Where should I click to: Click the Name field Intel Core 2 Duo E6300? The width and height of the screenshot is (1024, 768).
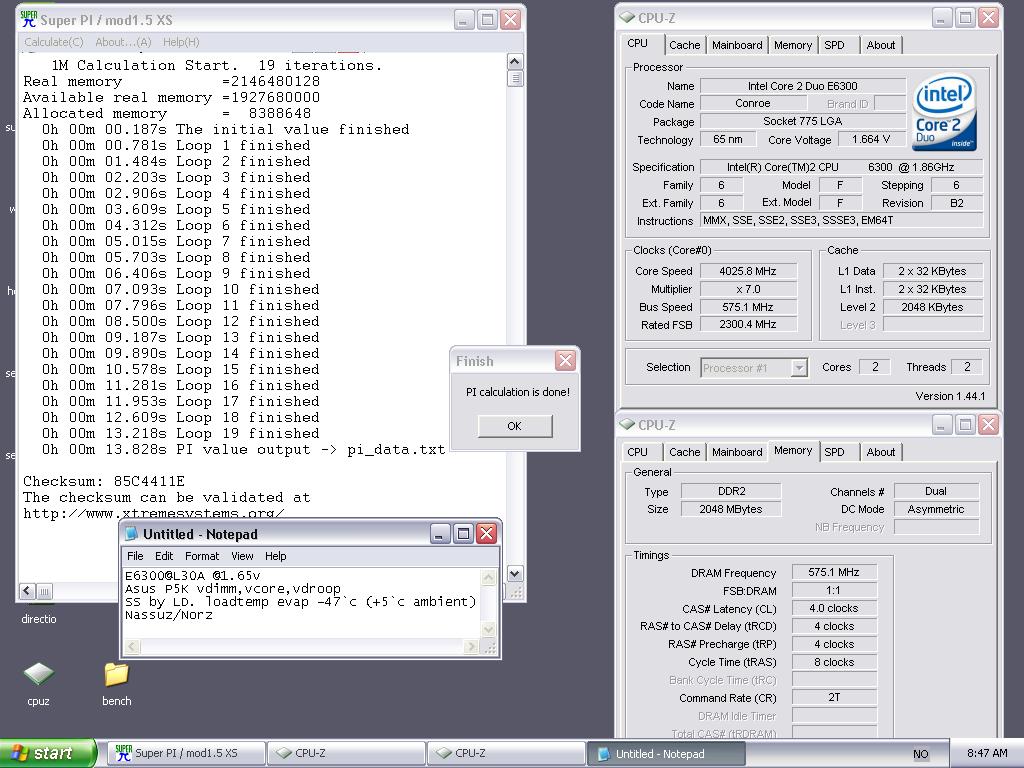point(803,86)
